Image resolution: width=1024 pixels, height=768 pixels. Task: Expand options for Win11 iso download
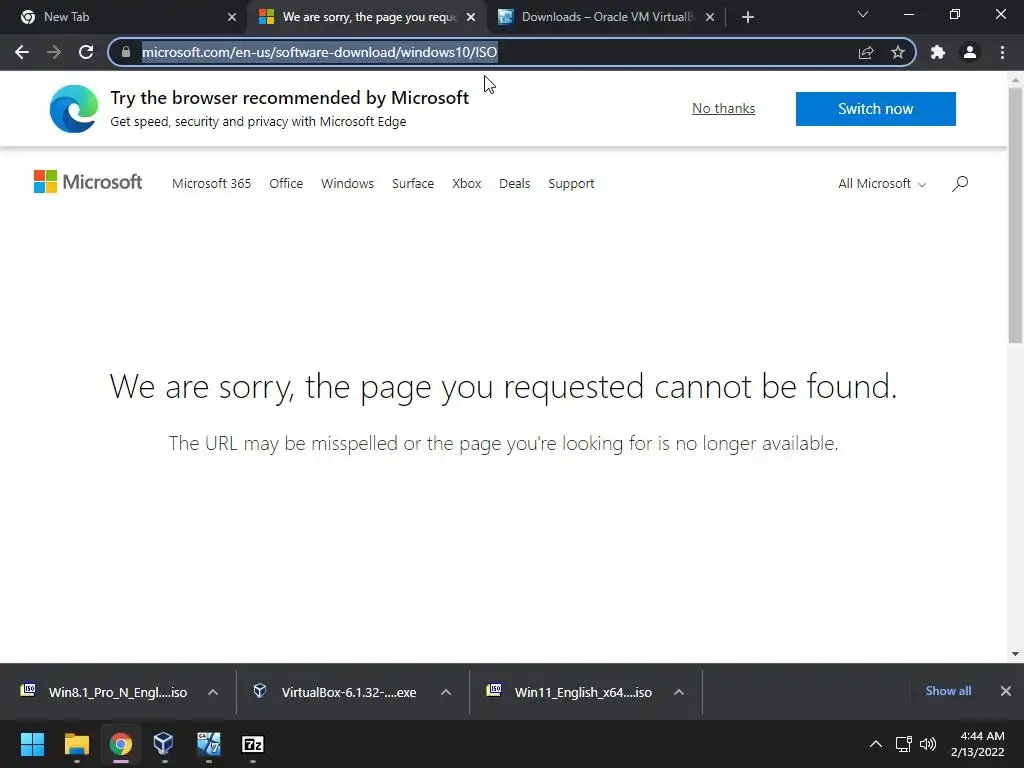pos(679,692)
